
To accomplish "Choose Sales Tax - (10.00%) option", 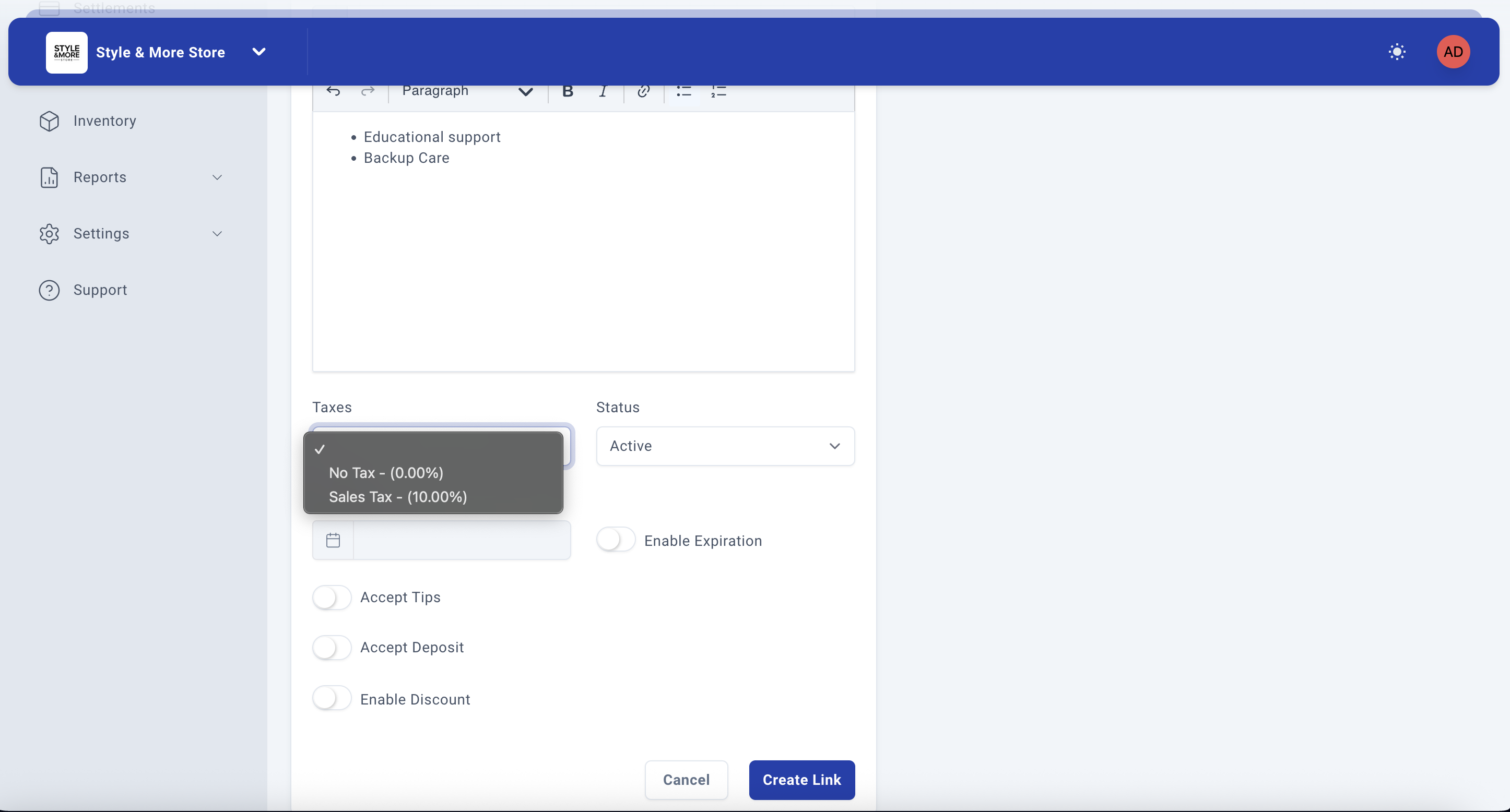I will tap(397, 497).
